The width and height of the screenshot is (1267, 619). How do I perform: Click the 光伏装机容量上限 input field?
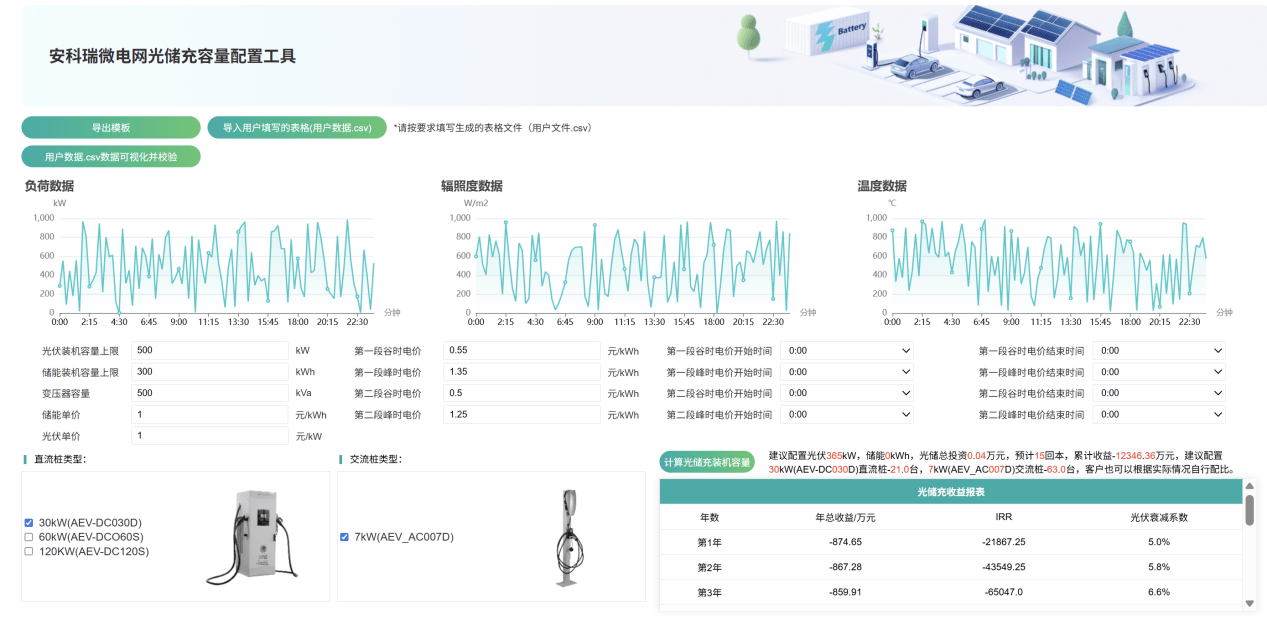click(x=210, y=351)
